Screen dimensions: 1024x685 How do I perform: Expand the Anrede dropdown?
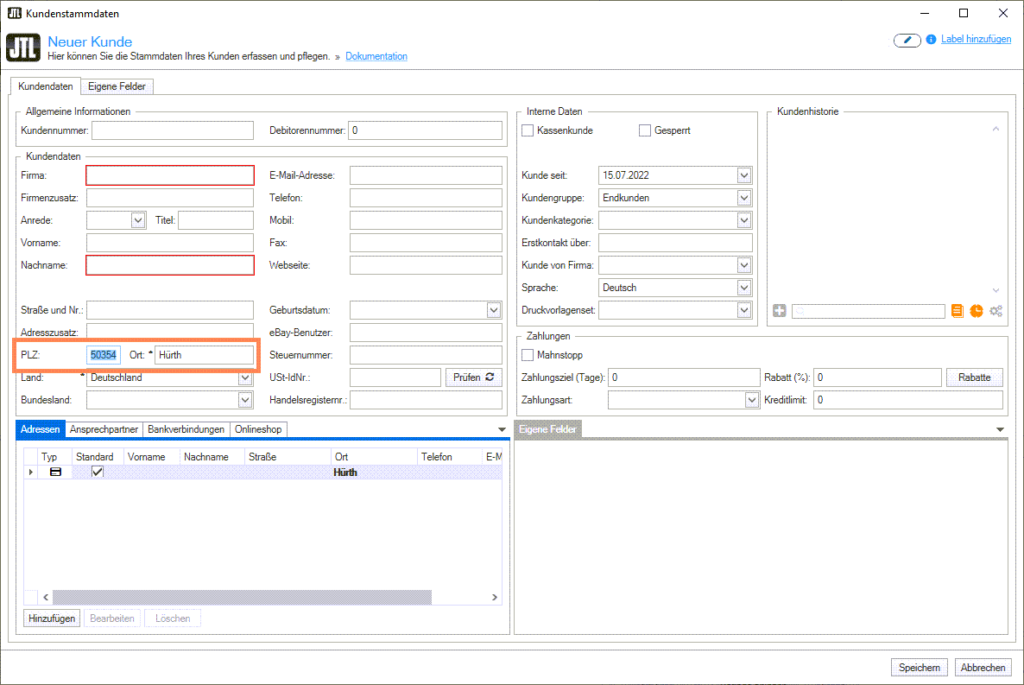pyautogui.click(x=137, y=220)
